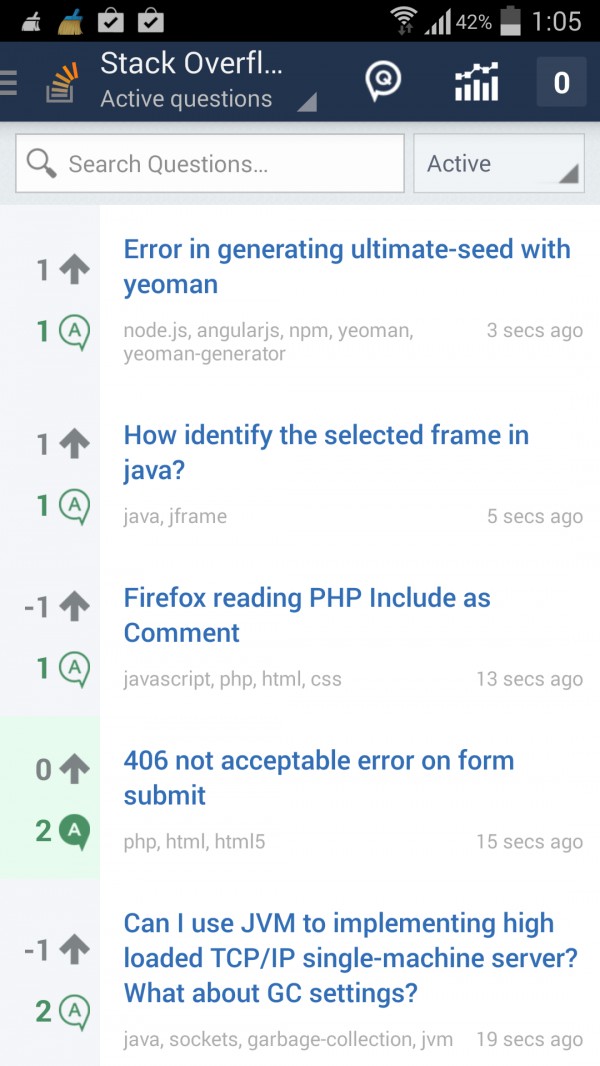
Task: Tap the filled green accepted answer badge
Action: (74, 830)
